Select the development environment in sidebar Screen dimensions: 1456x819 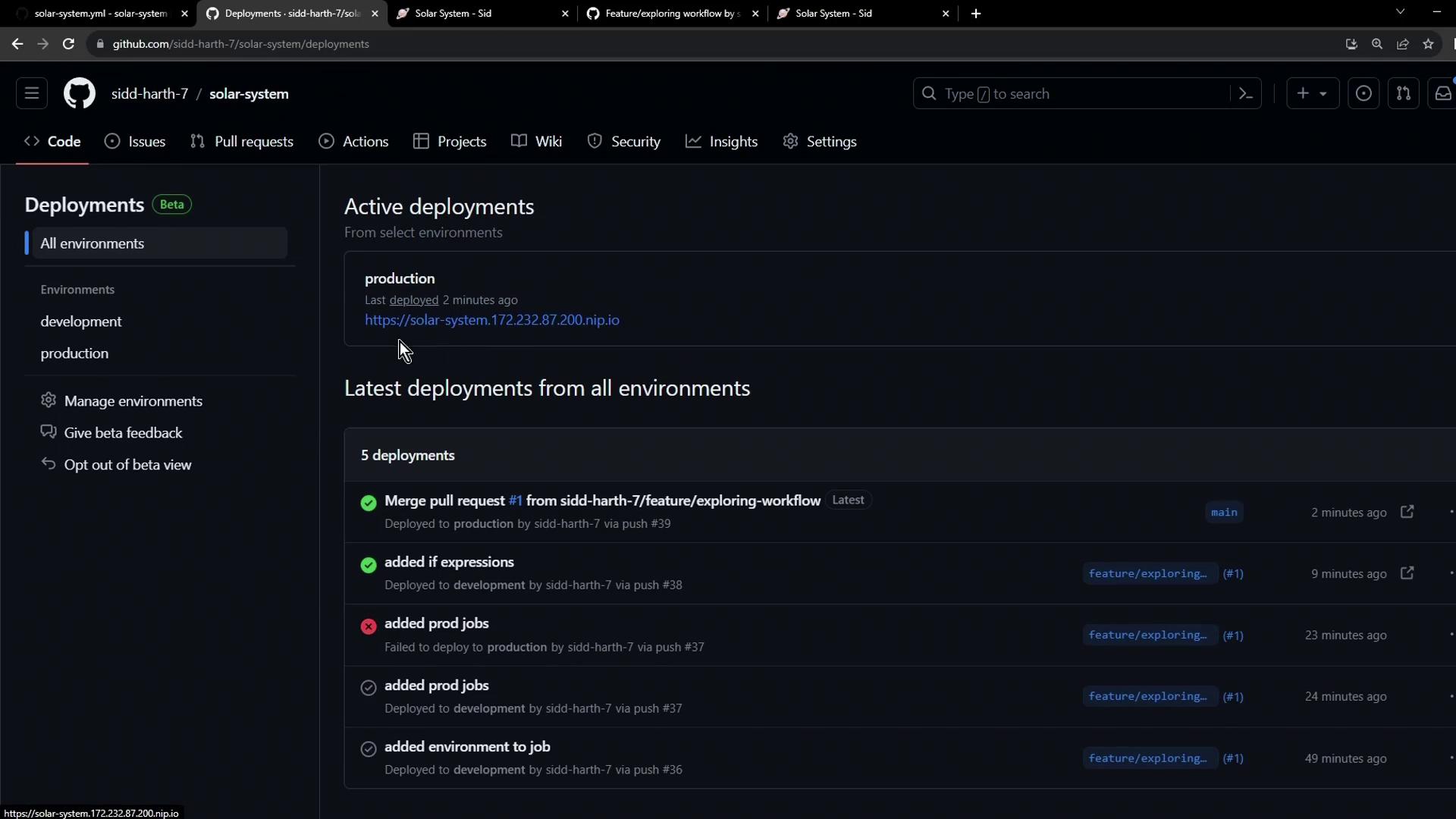[x=81, y=322]
